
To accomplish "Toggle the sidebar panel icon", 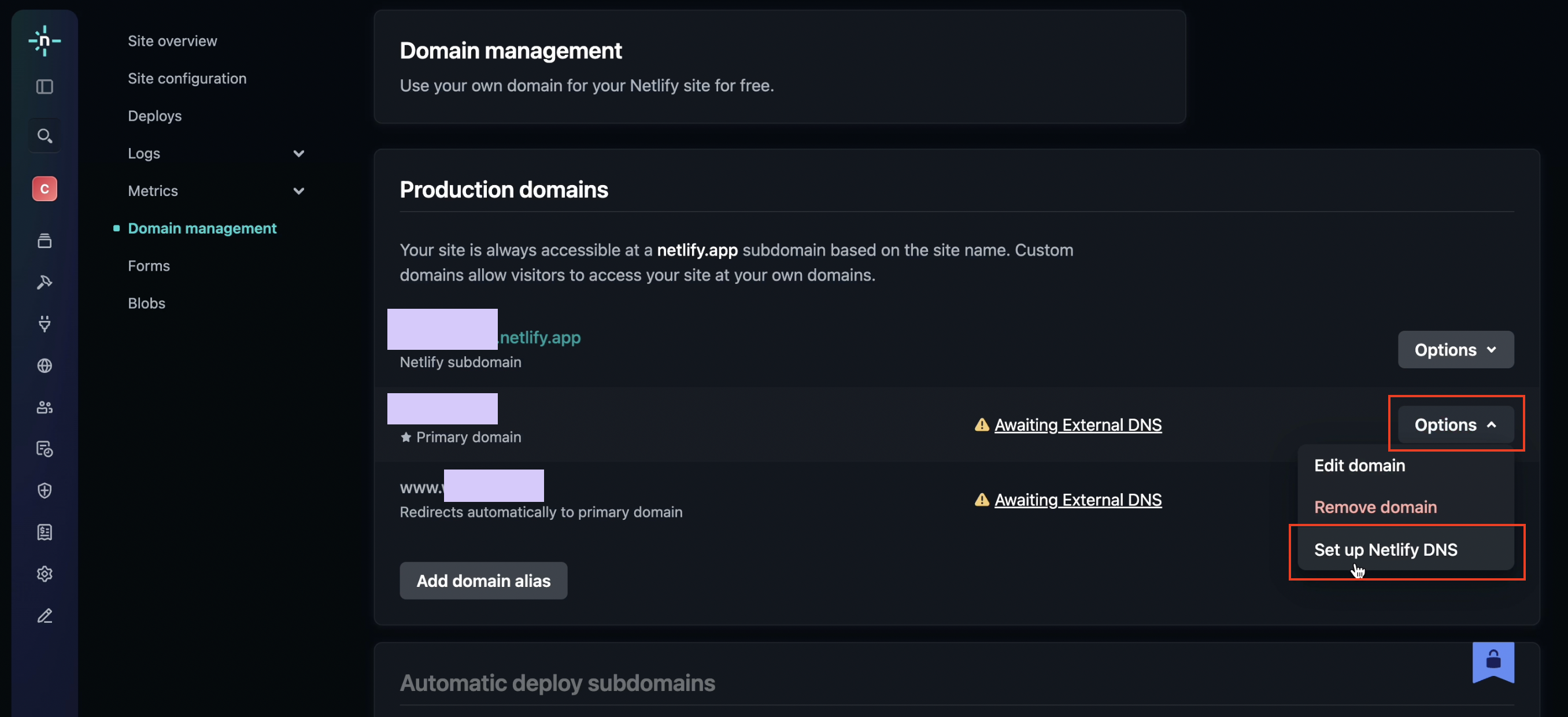I will click(45, 87).
